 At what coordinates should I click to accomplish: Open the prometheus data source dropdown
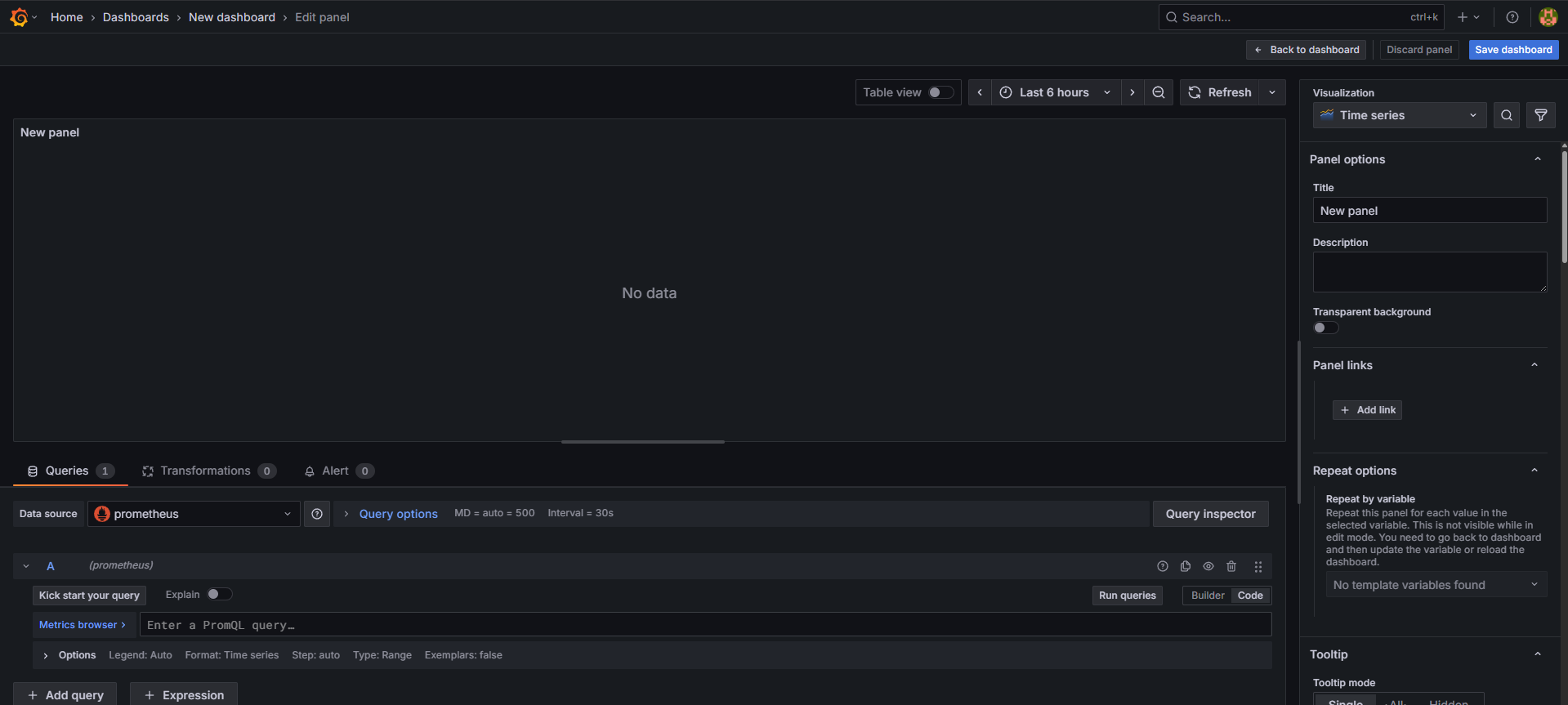(x=194, y=514)
